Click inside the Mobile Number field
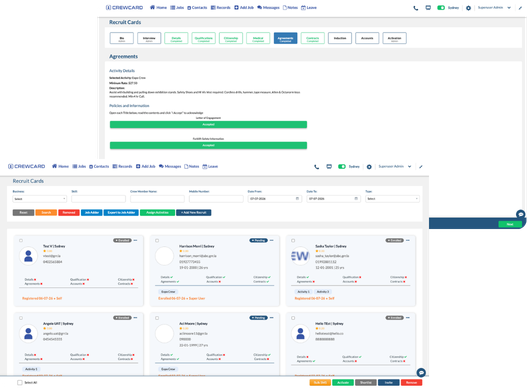The width and height of the screenshot is (527, 388). tap(216, 199)
